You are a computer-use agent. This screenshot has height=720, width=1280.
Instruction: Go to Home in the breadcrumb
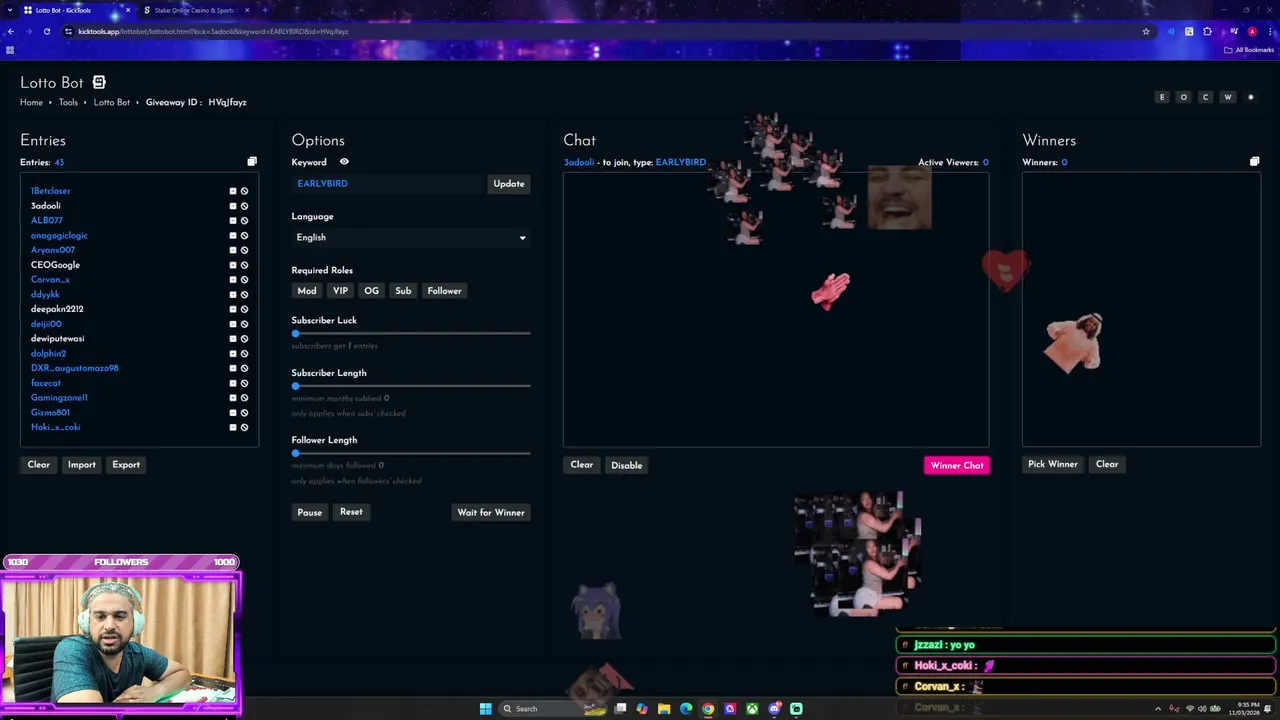(x=31, y=102)
